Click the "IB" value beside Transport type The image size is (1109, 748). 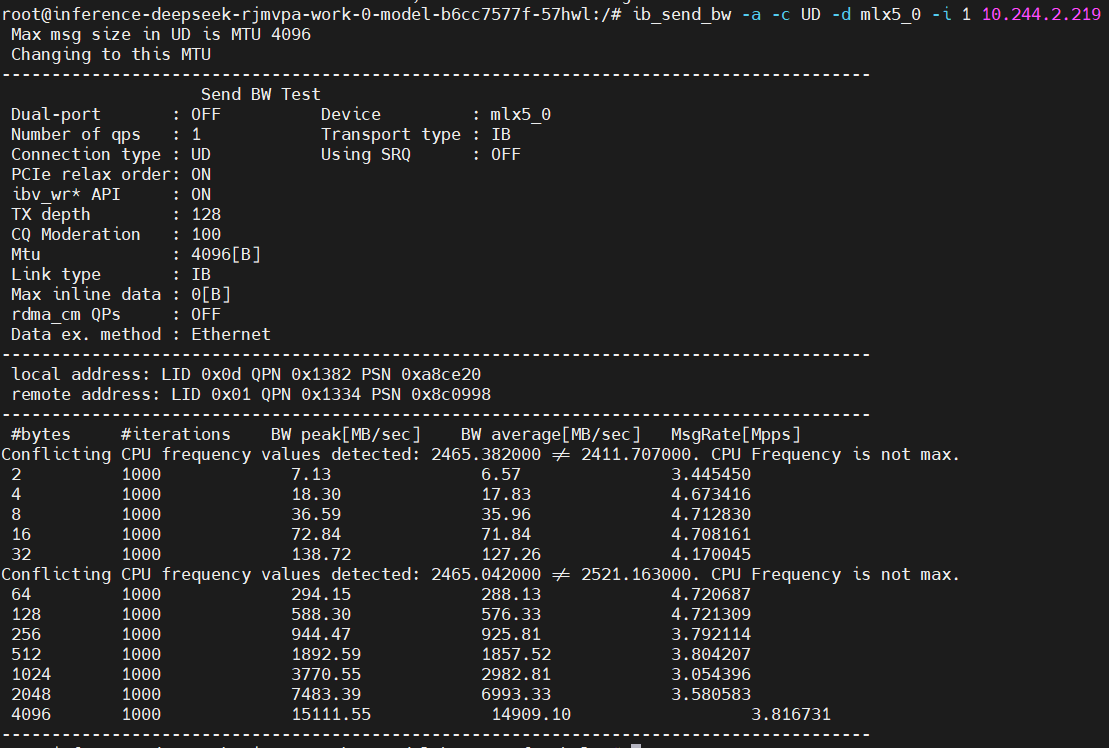(501, 134)
